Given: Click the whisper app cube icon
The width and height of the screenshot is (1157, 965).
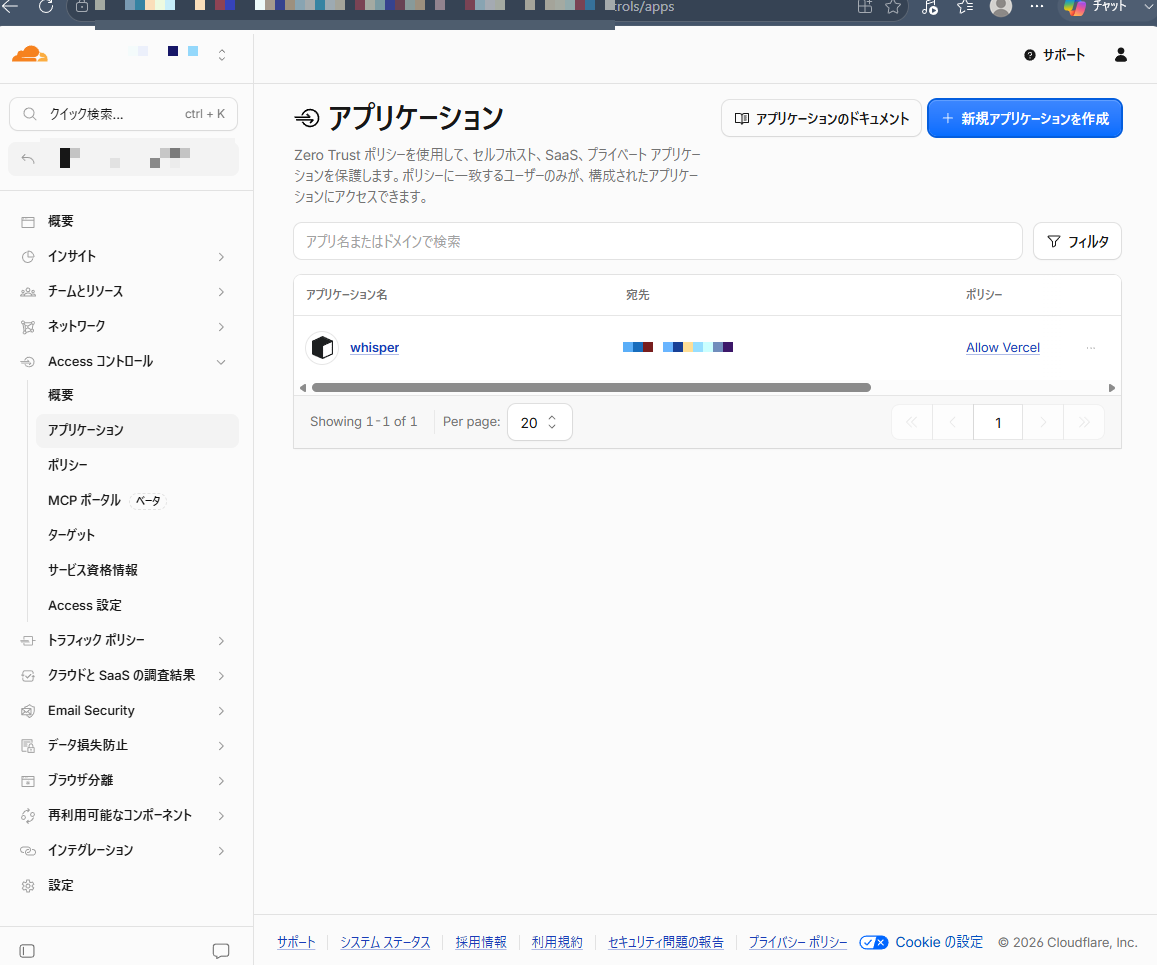Looking at the screenshot, I should [x=322, y=347].
